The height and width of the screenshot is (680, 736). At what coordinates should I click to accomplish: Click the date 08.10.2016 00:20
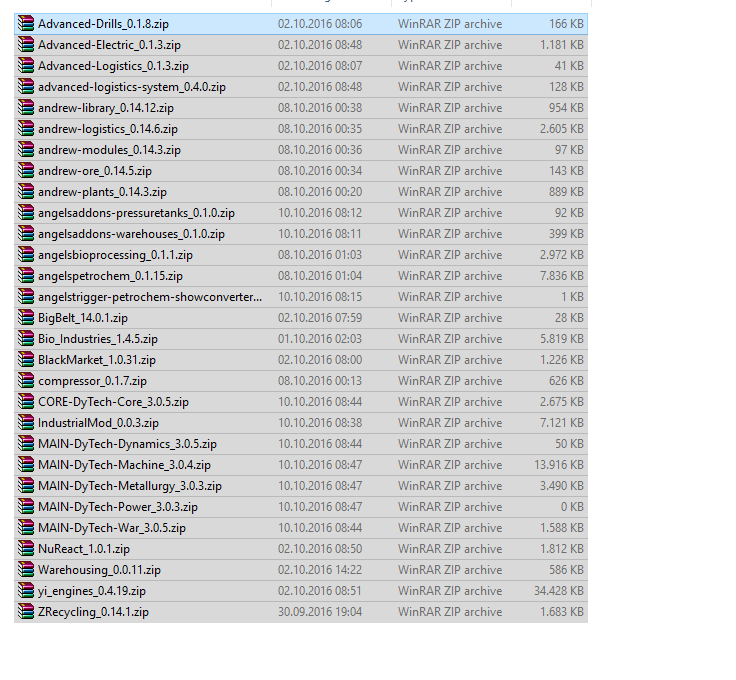pyautogui.click(x=320, y=192)
